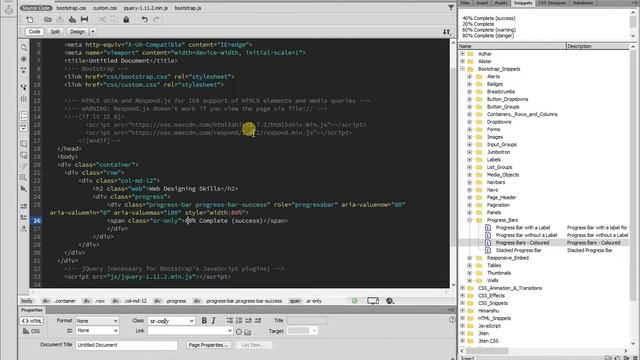640x360 pixels.
Task: Click the Properties panel help icon
Action: (452, 320)
